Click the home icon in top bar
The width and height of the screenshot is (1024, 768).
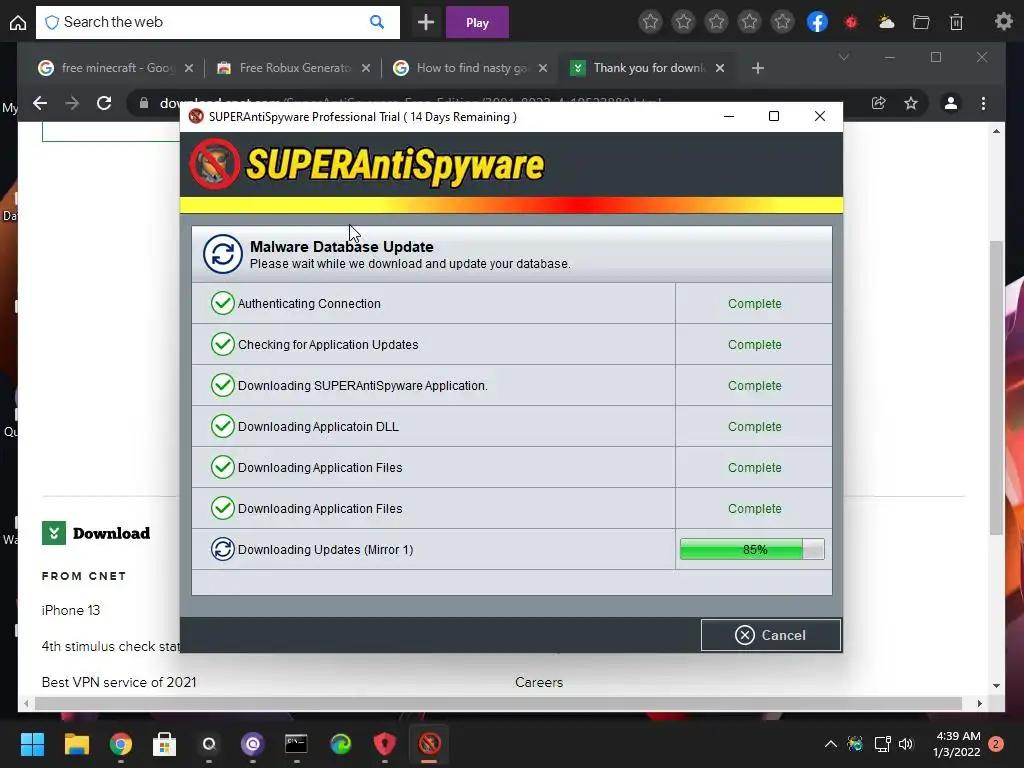18,23
